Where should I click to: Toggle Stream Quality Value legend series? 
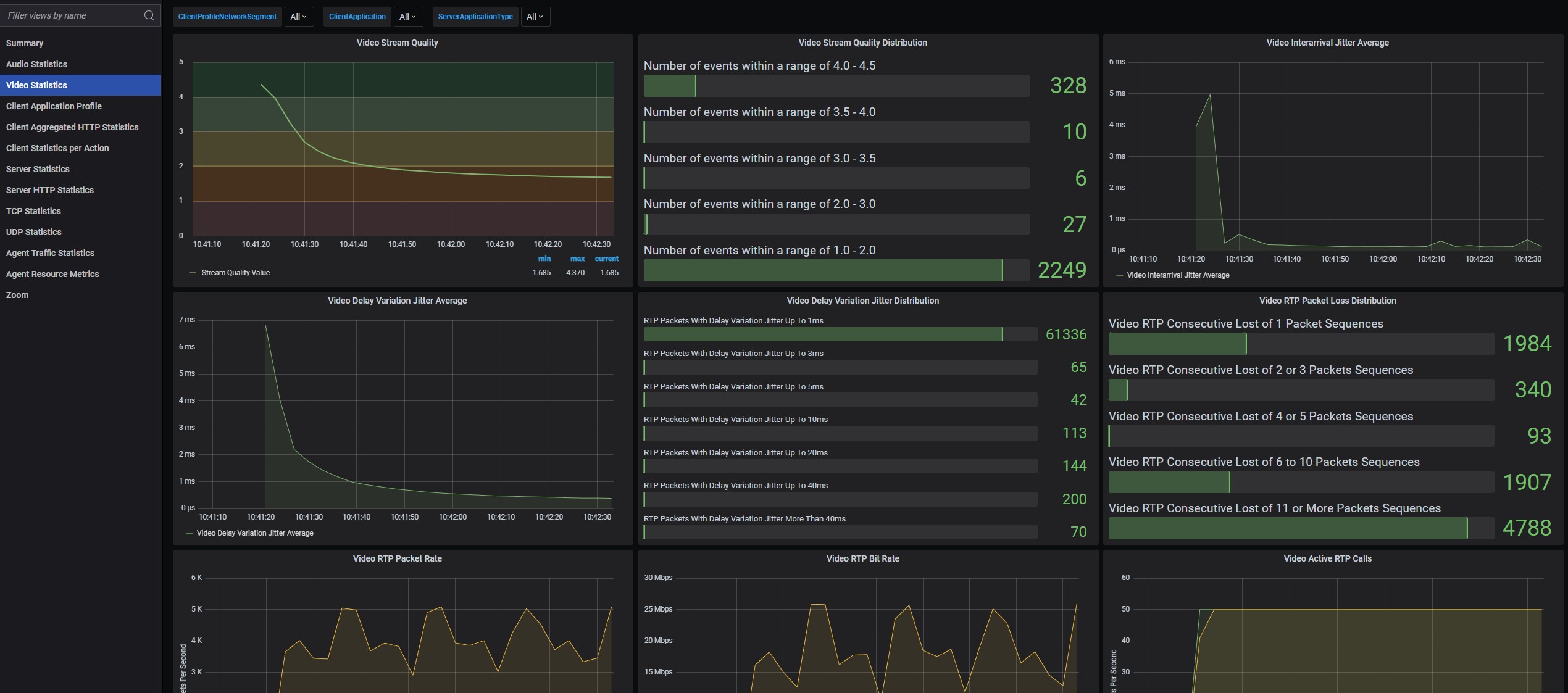(235, 273)
